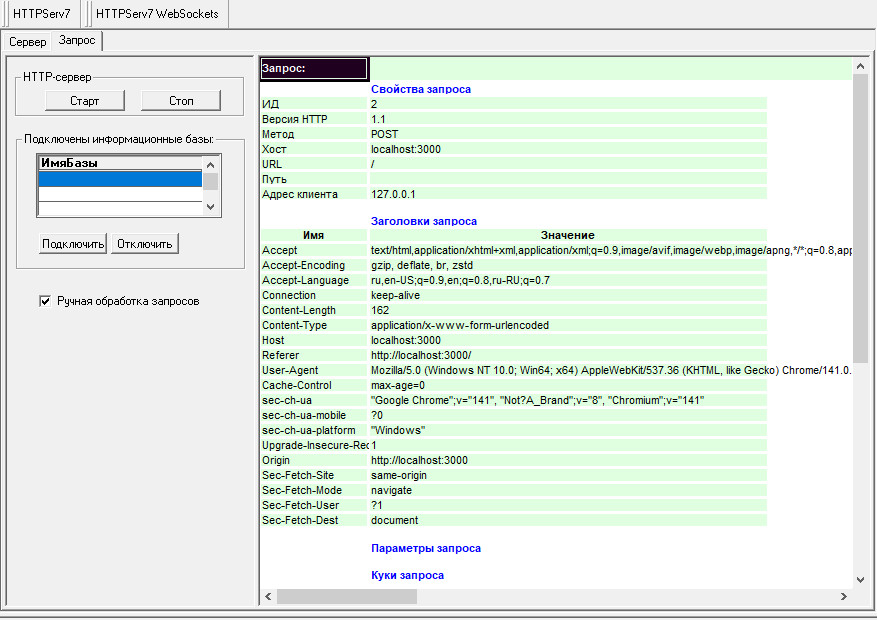The image size is (877, 620).
Task: Click the request panel scroll-down arrow
Action: 860,579
